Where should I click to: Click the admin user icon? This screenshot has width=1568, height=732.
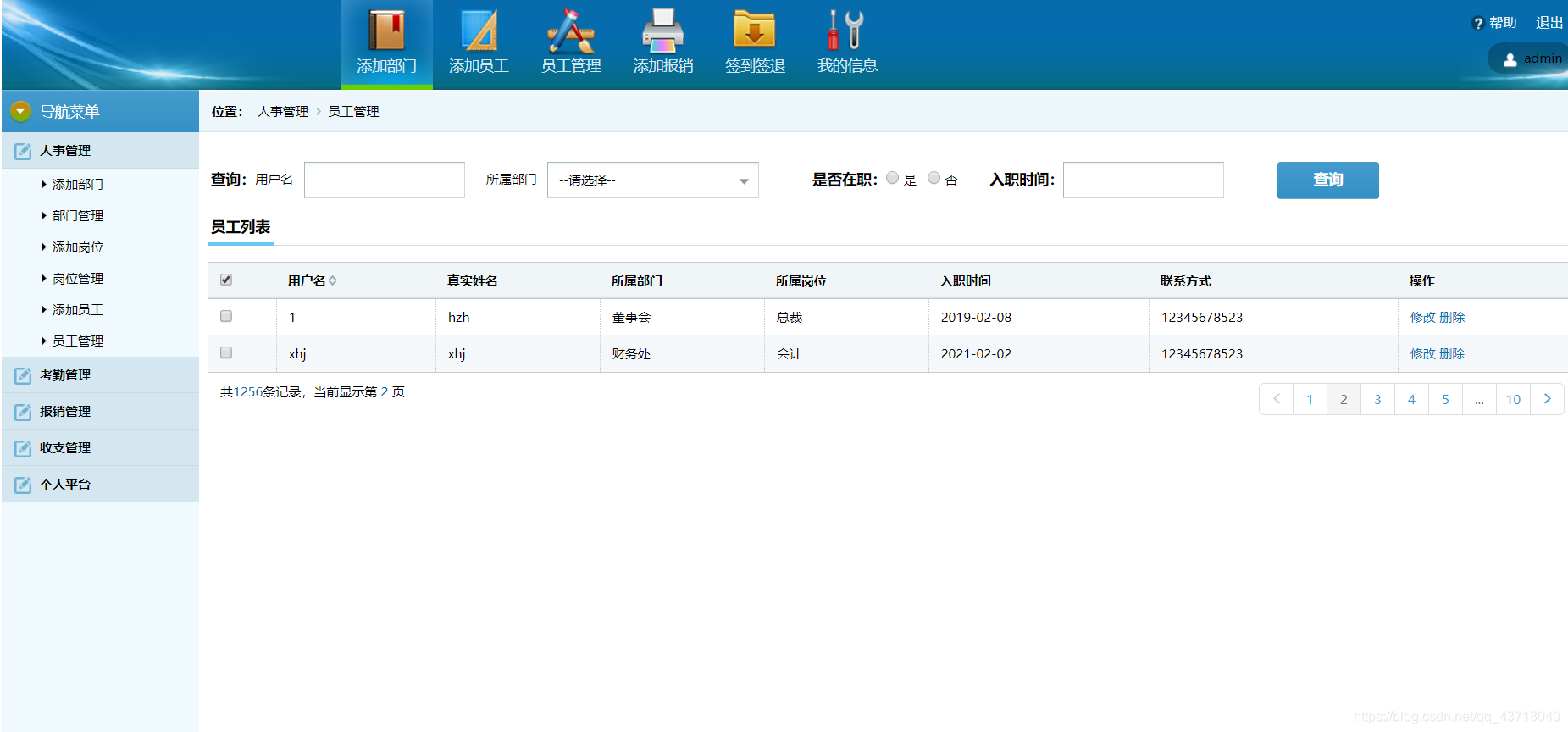point(1510,59)
